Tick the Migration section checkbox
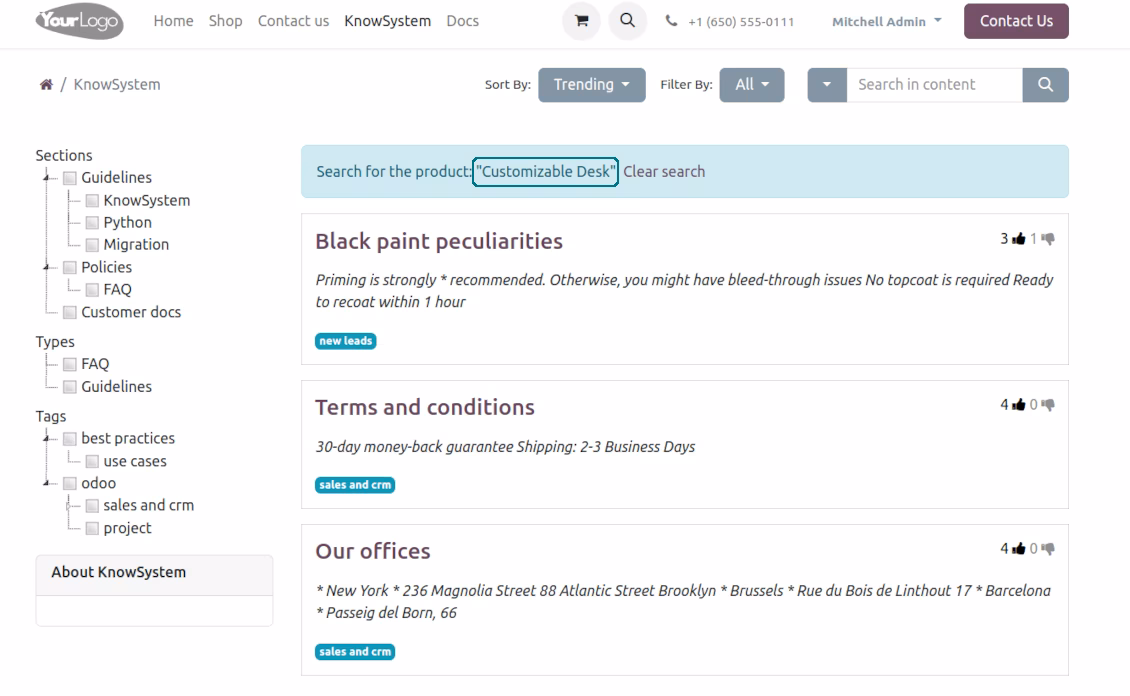Screen dimensions: 1130x696 click(92, 245)
